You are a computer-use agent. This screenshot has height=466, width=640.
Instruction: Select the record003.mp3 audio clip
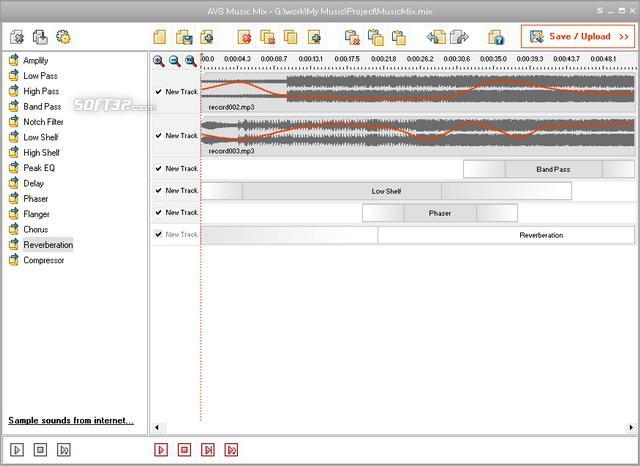click(418, 136)
